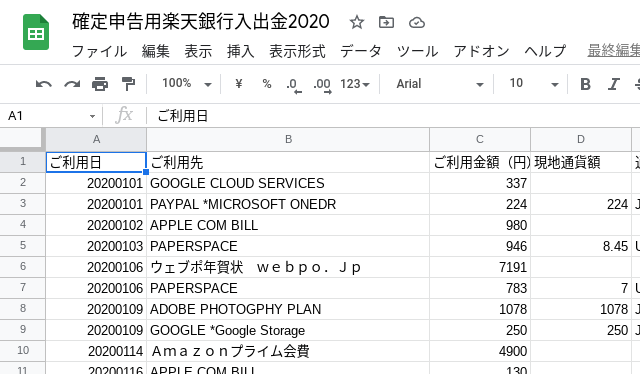Screen dimensions: 640x374
Task: Select cell APPLE COM BILL in row 4
Action: pyautogui.click(x=288, y=225)
